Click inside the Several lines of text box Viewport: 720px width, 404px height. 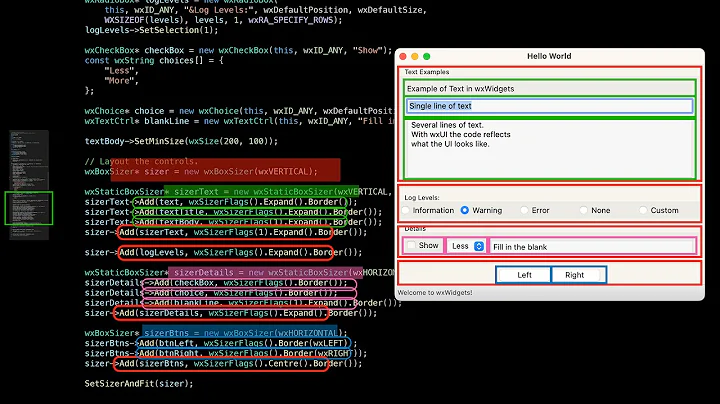549,149
